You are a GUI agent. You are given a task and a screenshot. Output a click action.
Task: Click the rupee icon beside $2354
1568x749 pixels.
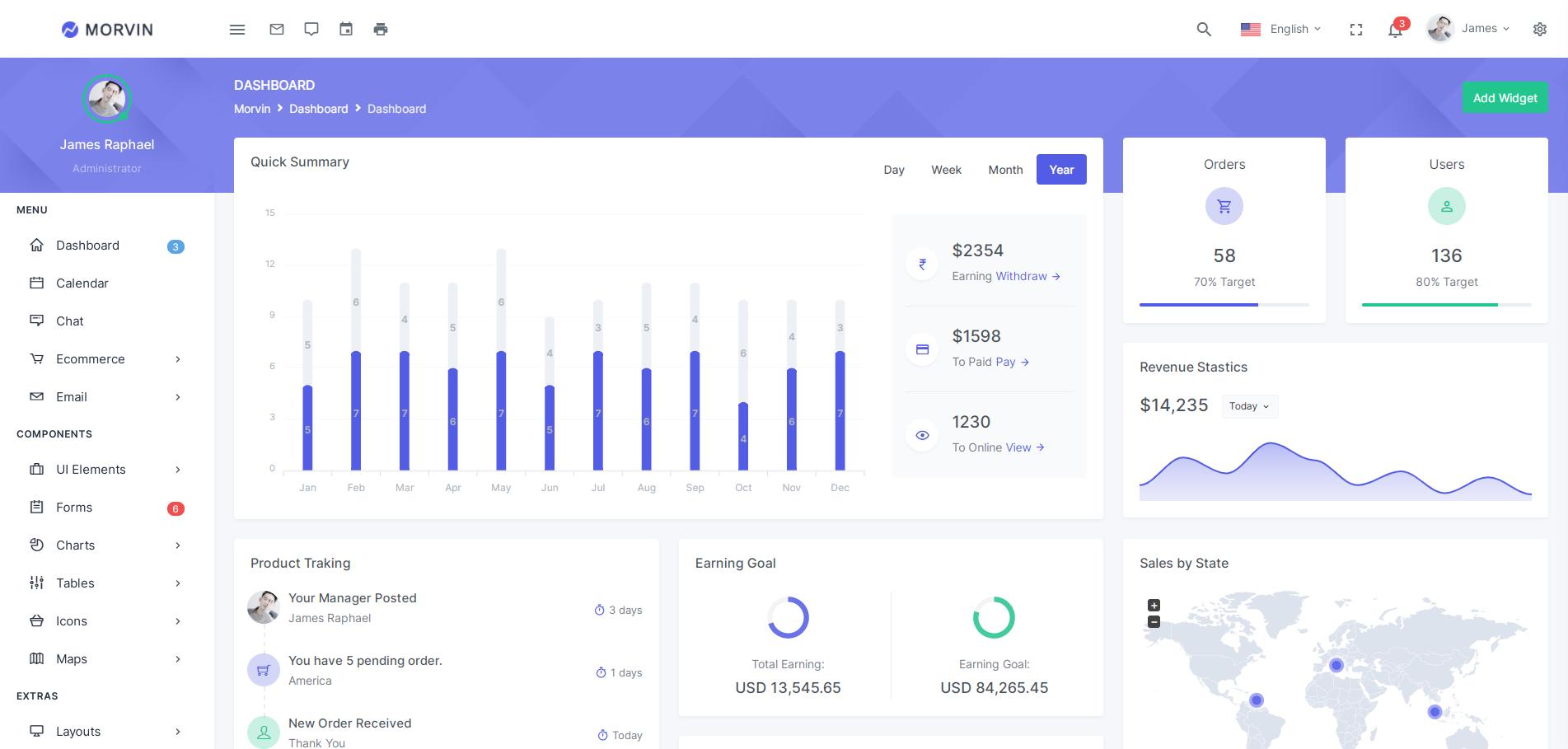coord(923,264)
